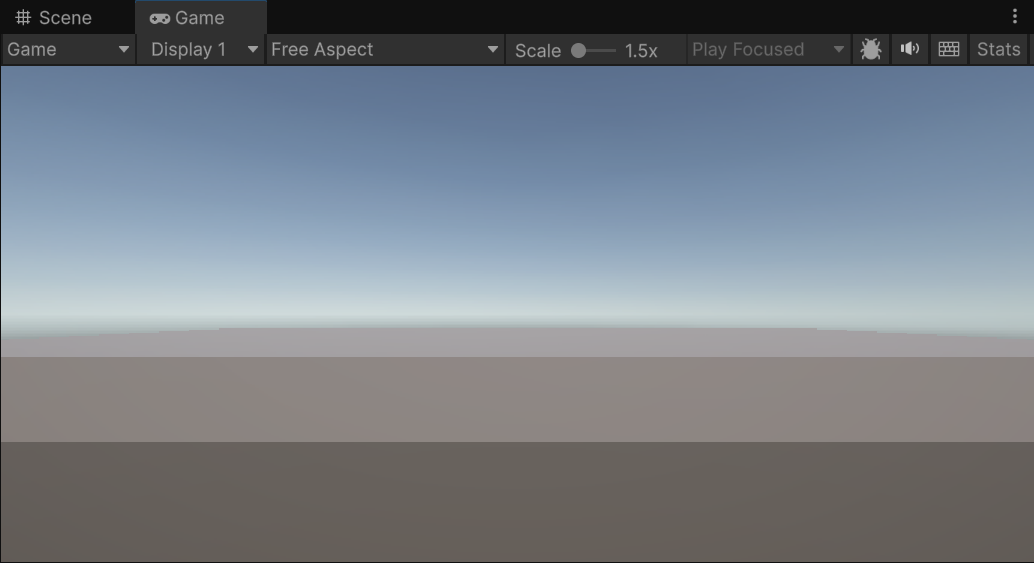
Task: Show the Stats overlay
Action: point(998,49)
